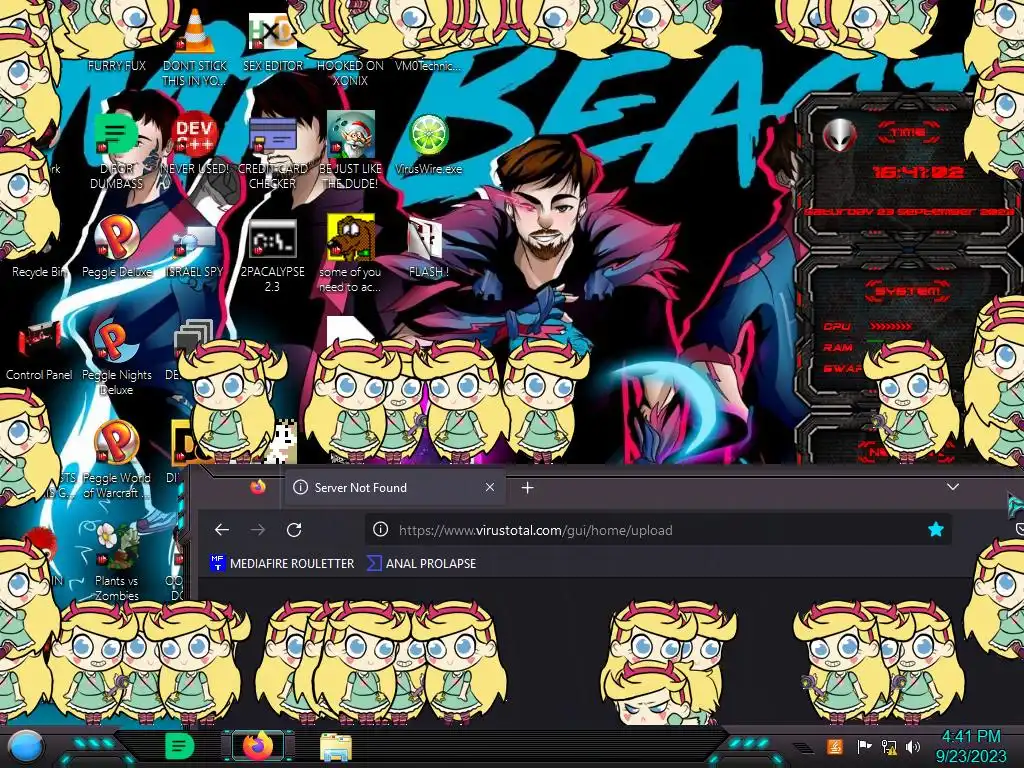Viewport: 1024px width, 768px height.
Task: Expand the list all tabs chevron
Action: pyautogui.click(x=953, y=487)
